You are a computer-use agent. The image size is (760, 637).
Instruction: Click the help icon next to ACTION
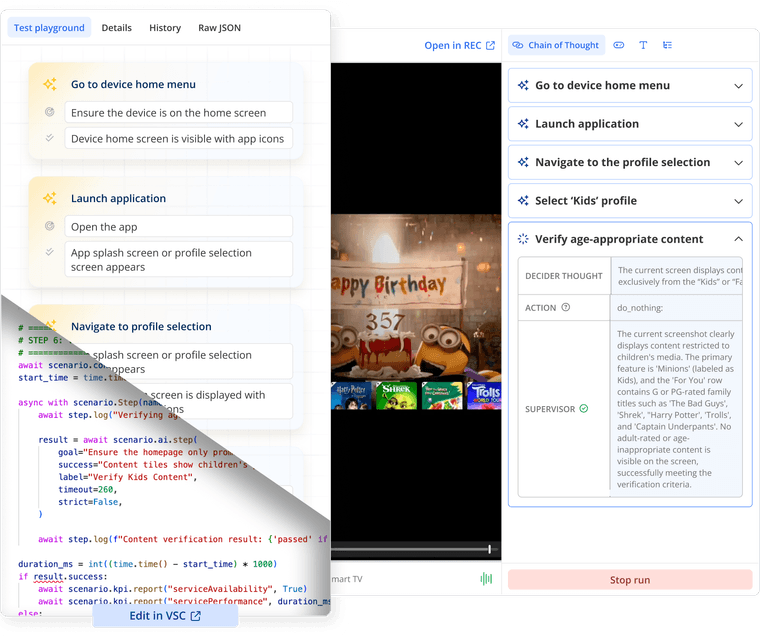tap(566, 307)
